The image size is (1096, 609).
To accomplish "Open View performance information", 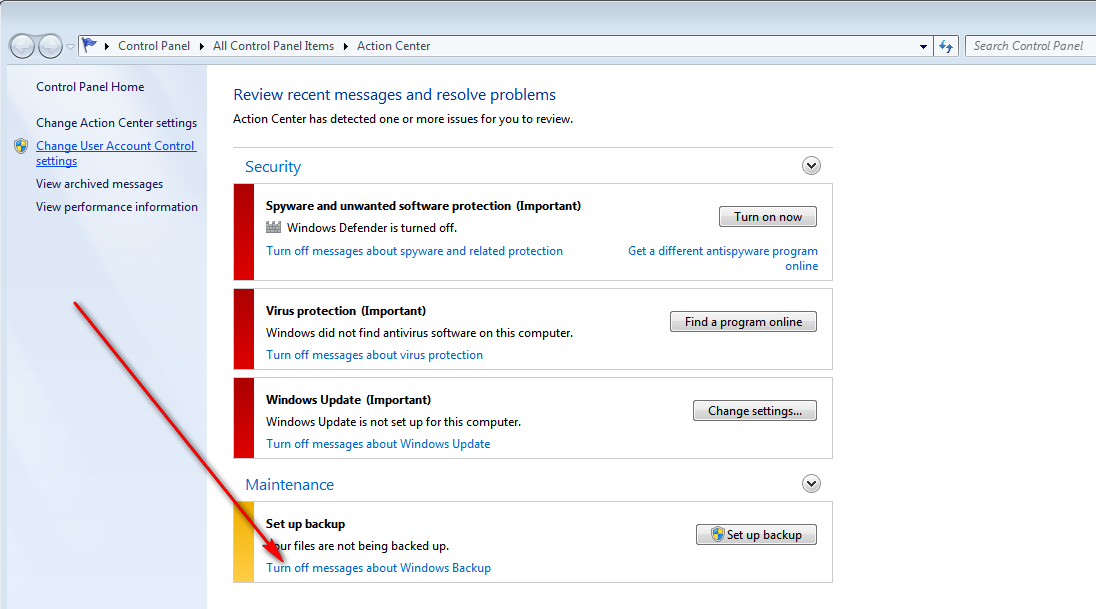I will 117,207.
